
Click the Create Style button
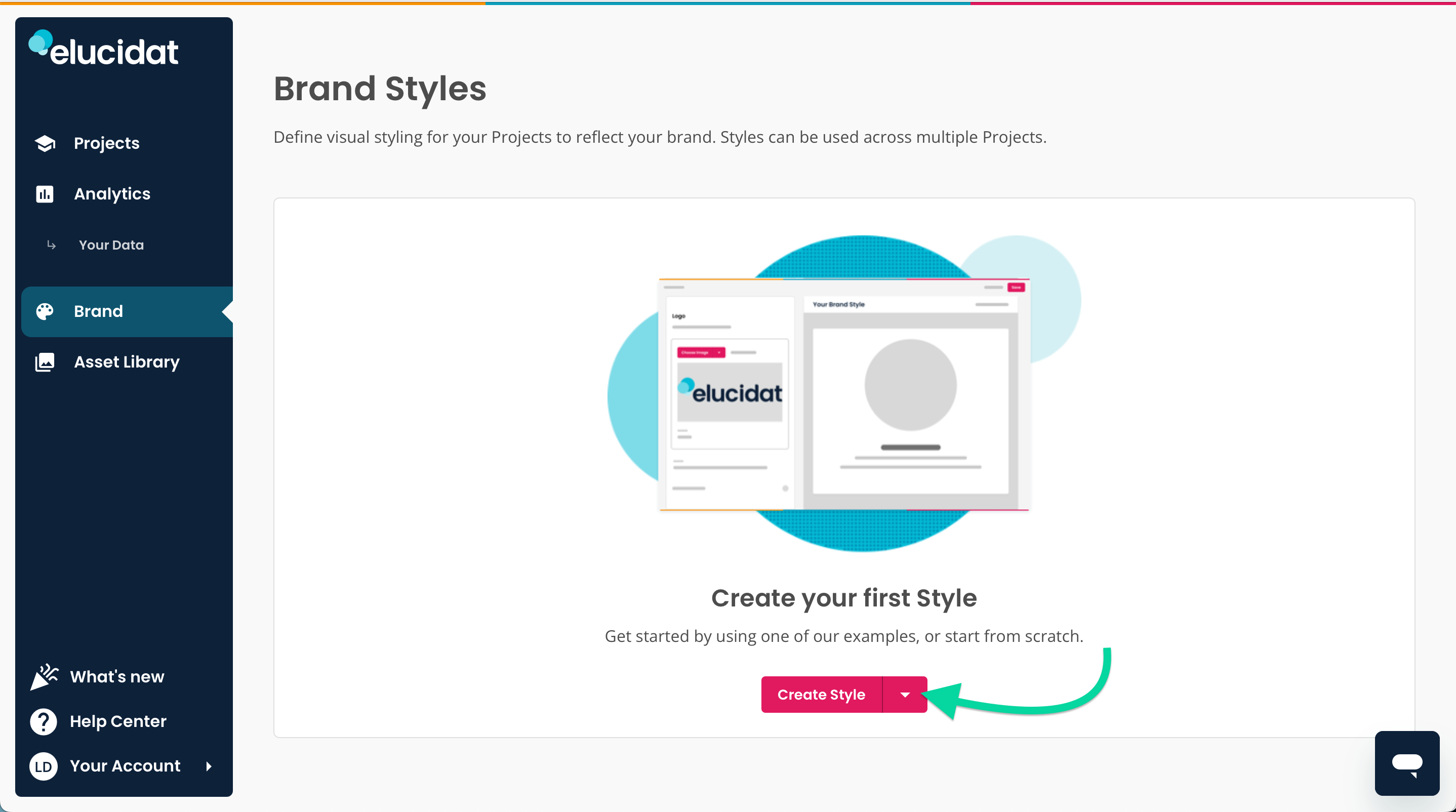[x=821, y=695]
